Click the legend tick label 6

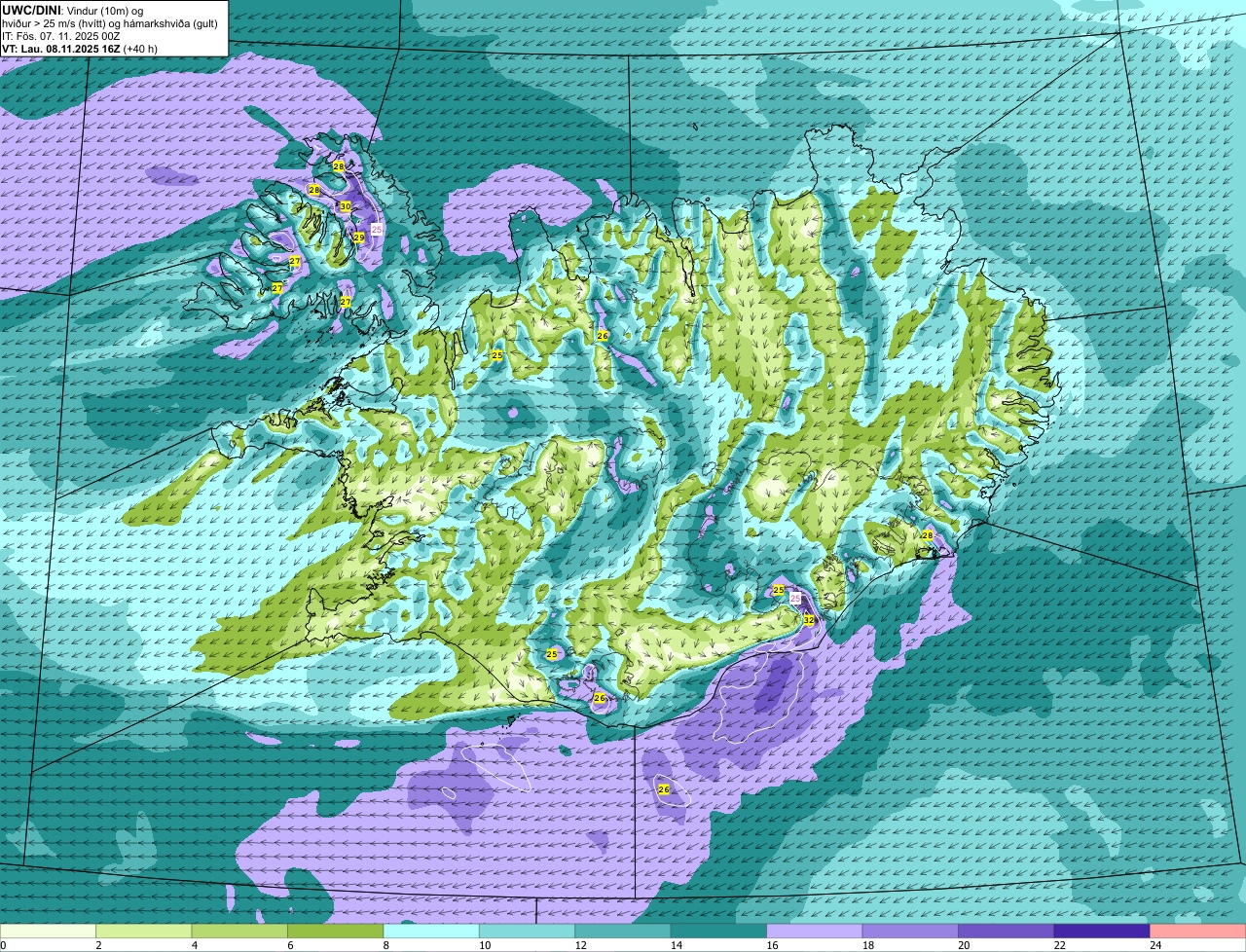(289, 945)
